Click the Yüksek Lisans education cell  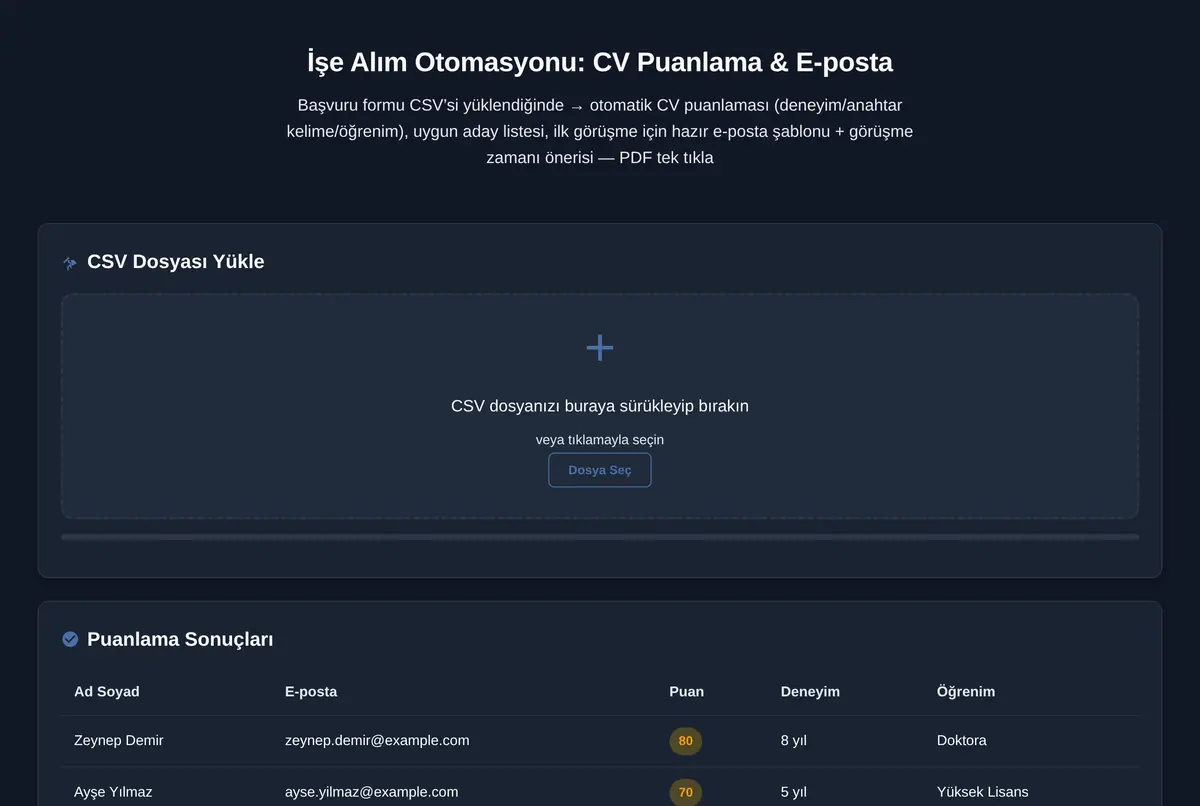[983, 792]
